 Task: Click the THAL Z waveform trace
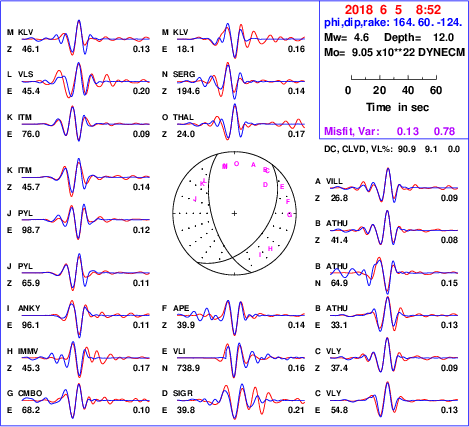pos(241,122)
